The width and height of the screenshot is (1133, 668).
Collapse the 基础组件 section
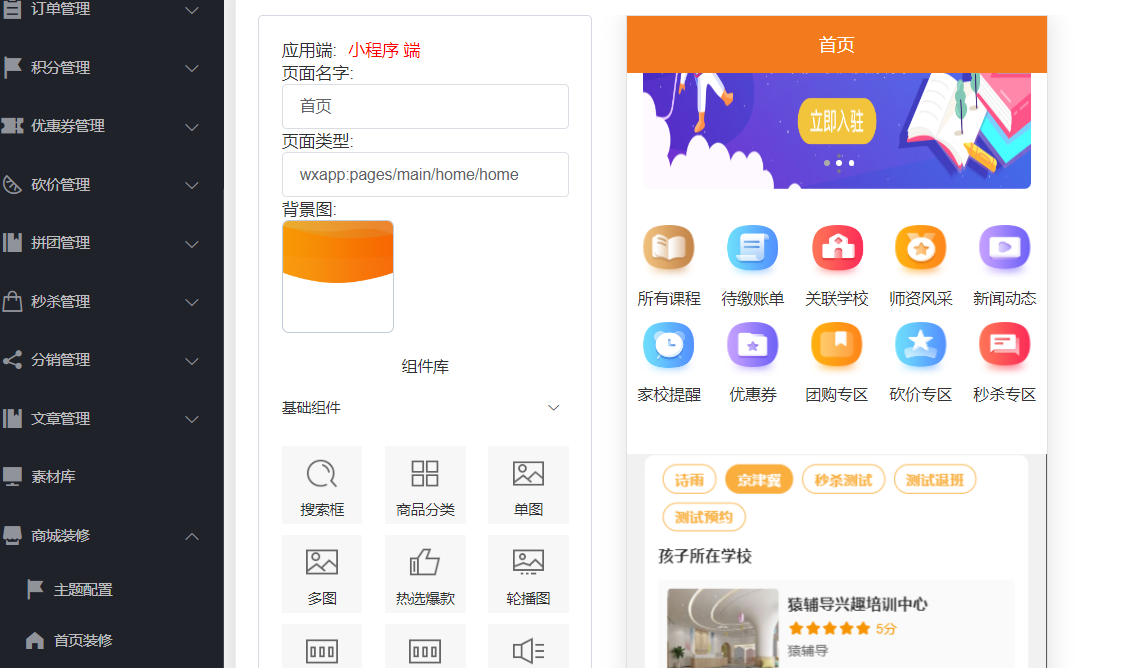click(553, 408)
